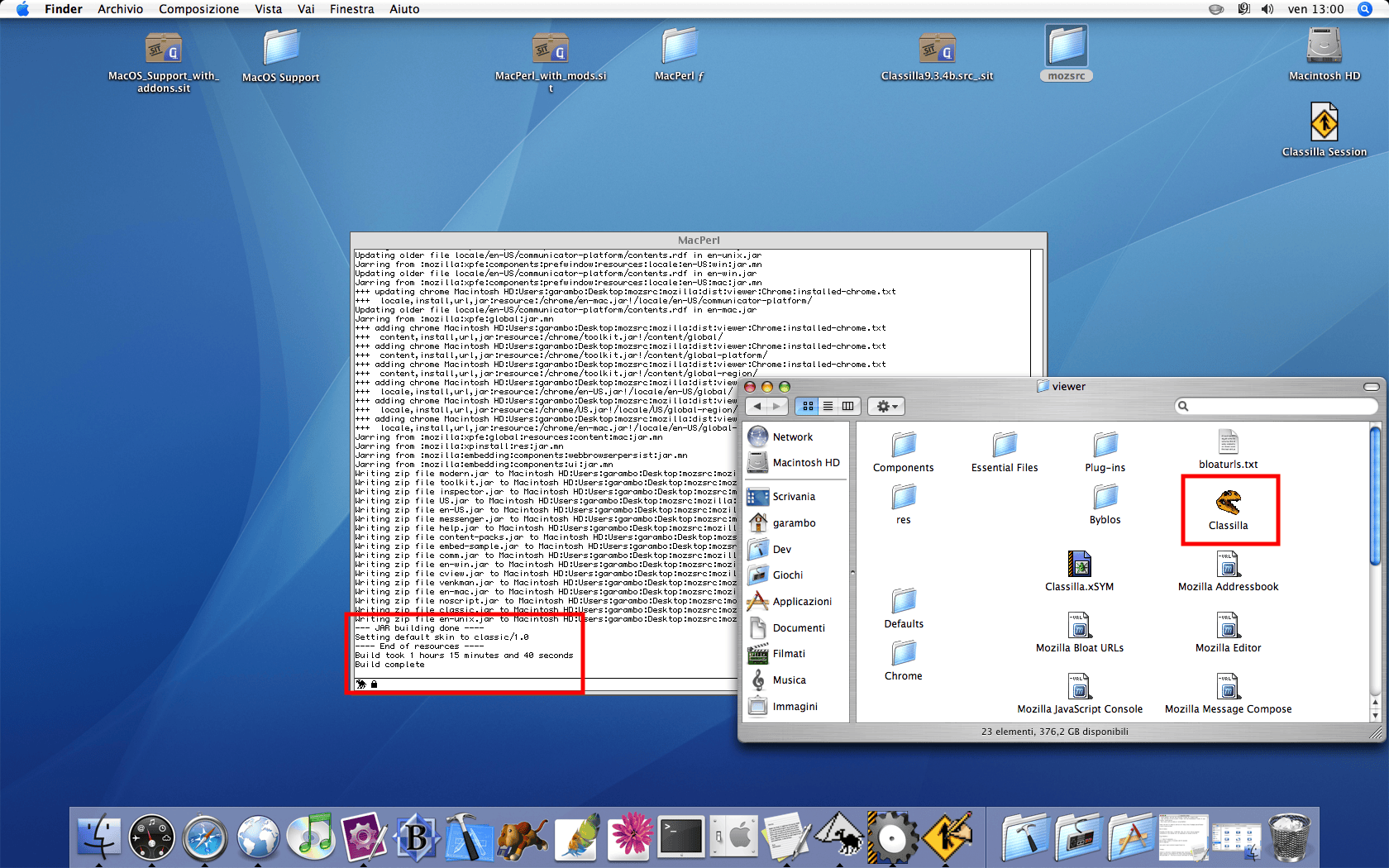Click the MacPerl window title bar
Screen dimensions: 1389x868
point(699,241)
